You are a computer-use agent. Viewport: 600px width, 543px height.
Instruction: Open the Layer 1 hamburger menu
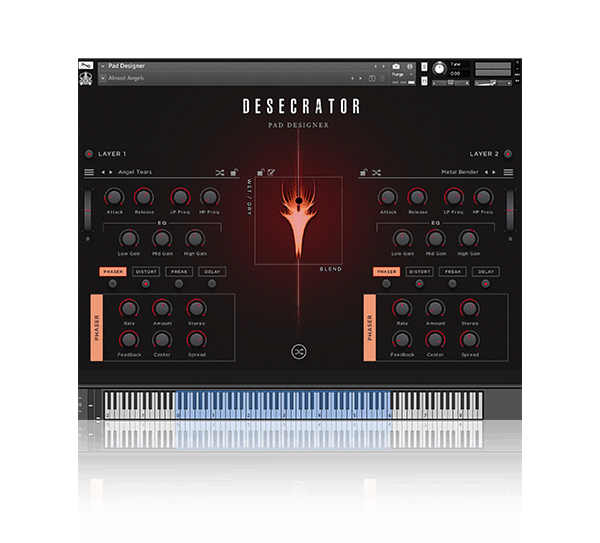point(89,172)
